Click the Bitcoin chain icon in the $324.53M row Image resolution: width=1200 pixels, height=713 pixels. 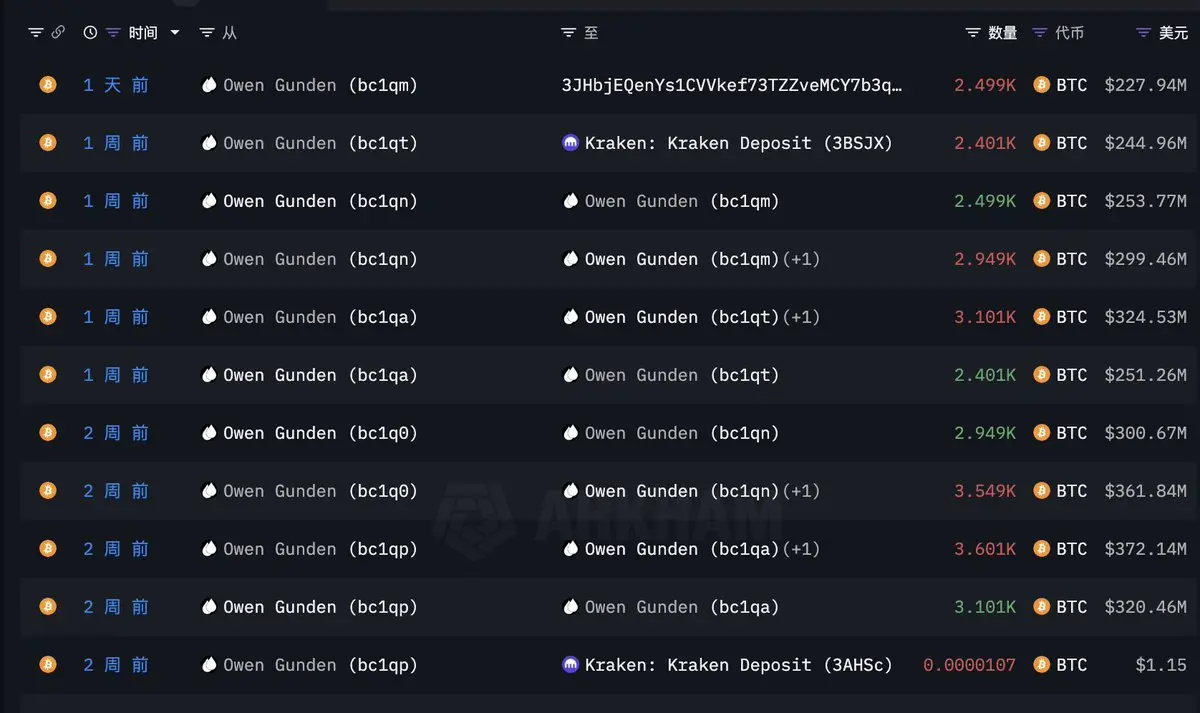[48, 317]
